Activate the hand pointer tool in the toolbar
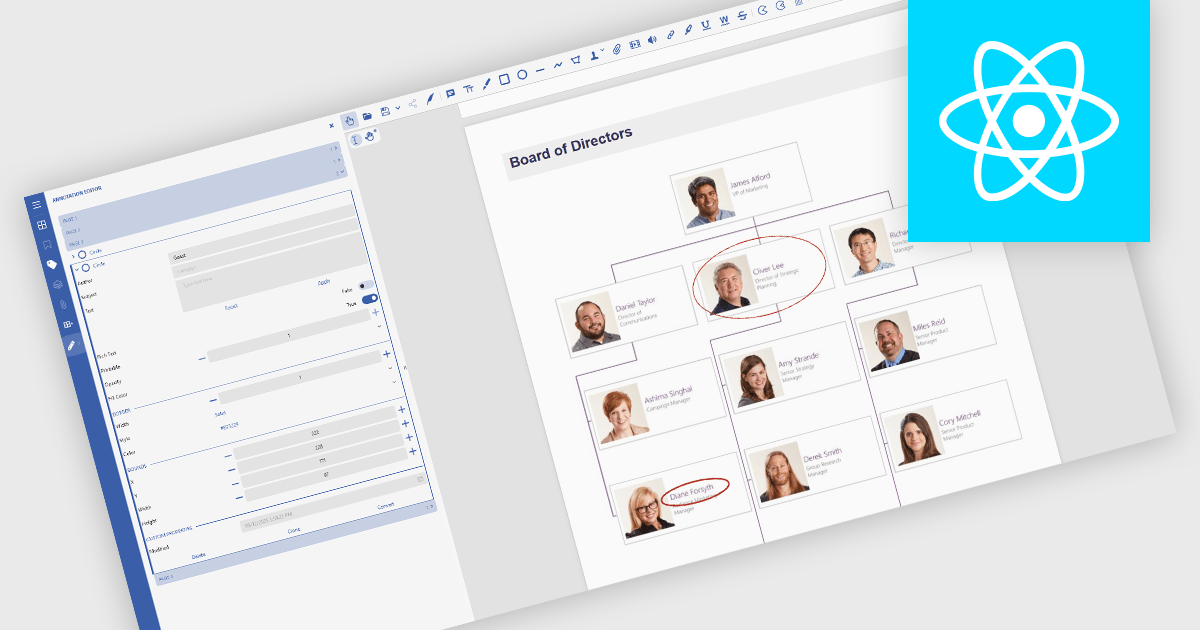 pos(350,120)
